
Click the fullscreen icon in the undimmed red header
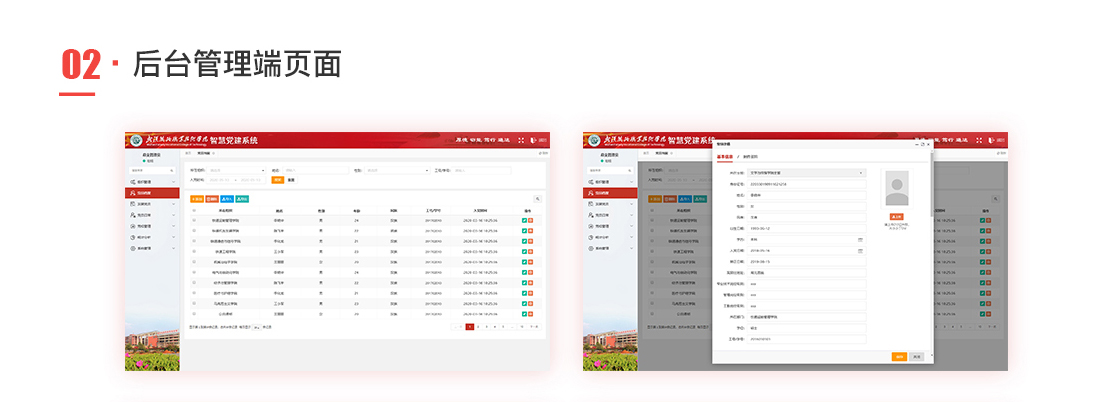pos(520,141)
